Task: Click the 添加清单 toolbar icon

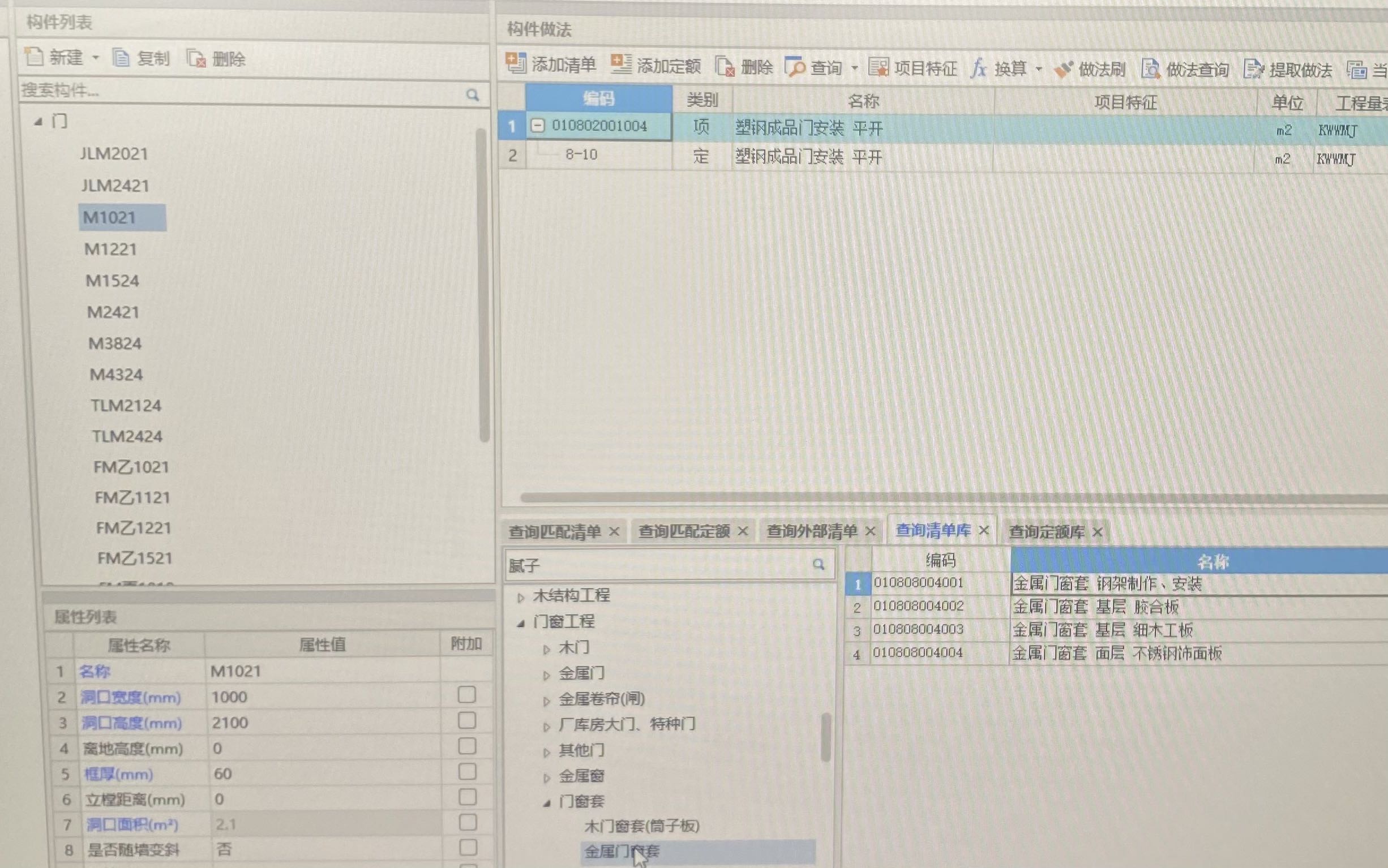Action: (x=515, y=63)
